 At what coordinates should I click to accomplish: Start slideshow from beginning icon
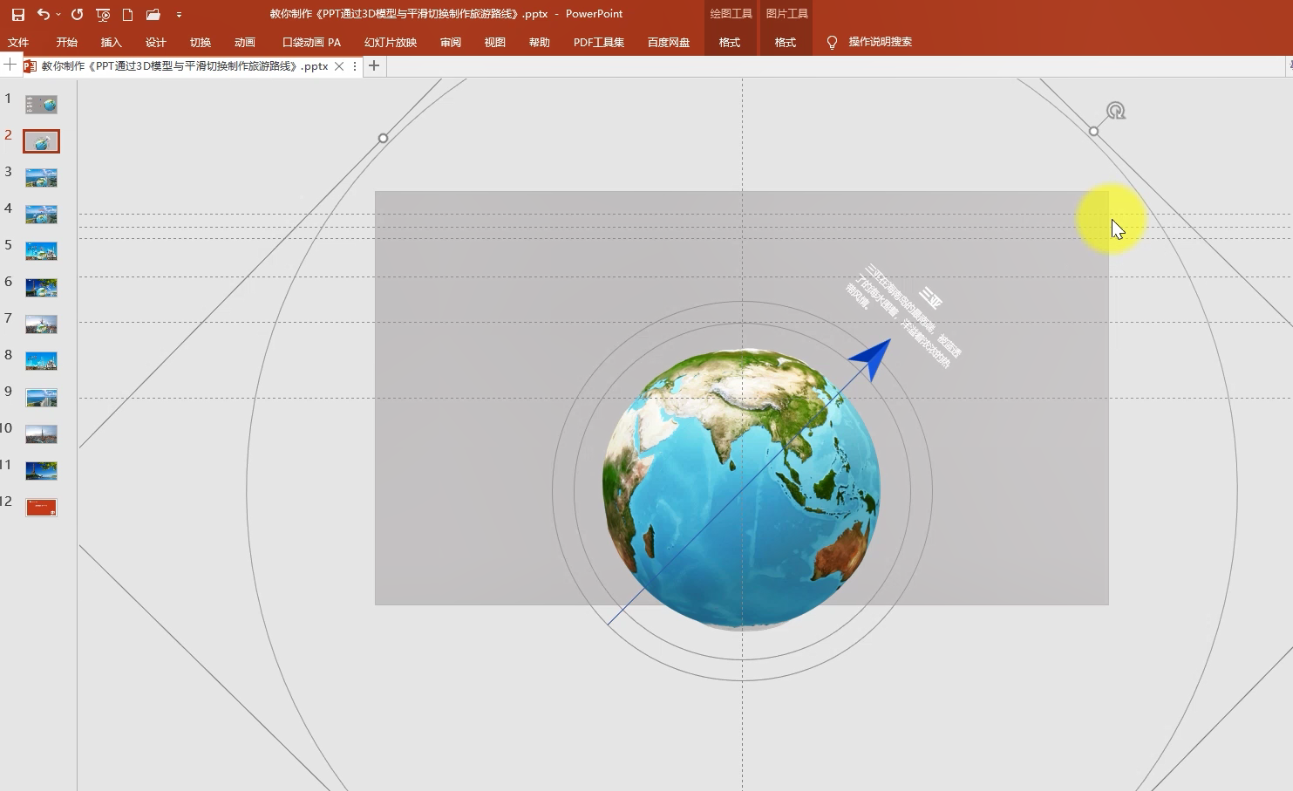[103, 14]
